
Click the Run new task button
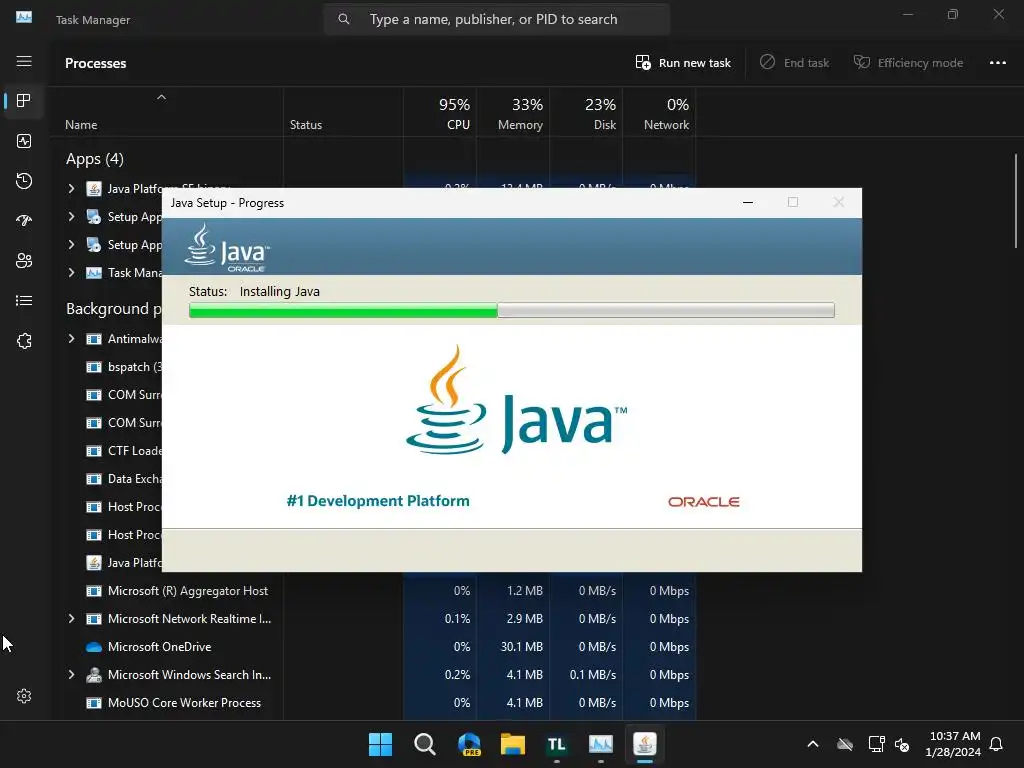[683, 63]
